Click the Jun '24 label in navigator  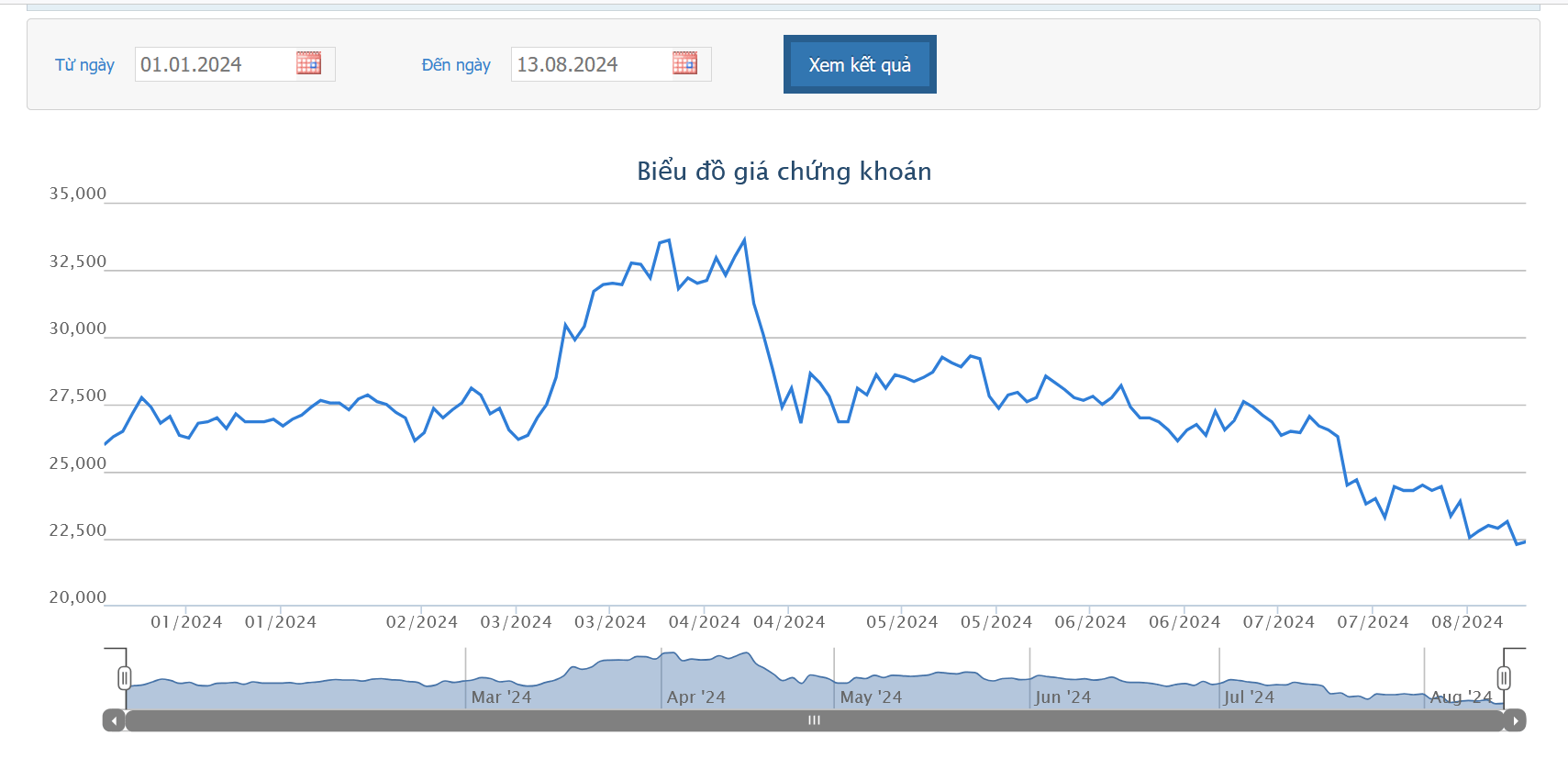1063,697
